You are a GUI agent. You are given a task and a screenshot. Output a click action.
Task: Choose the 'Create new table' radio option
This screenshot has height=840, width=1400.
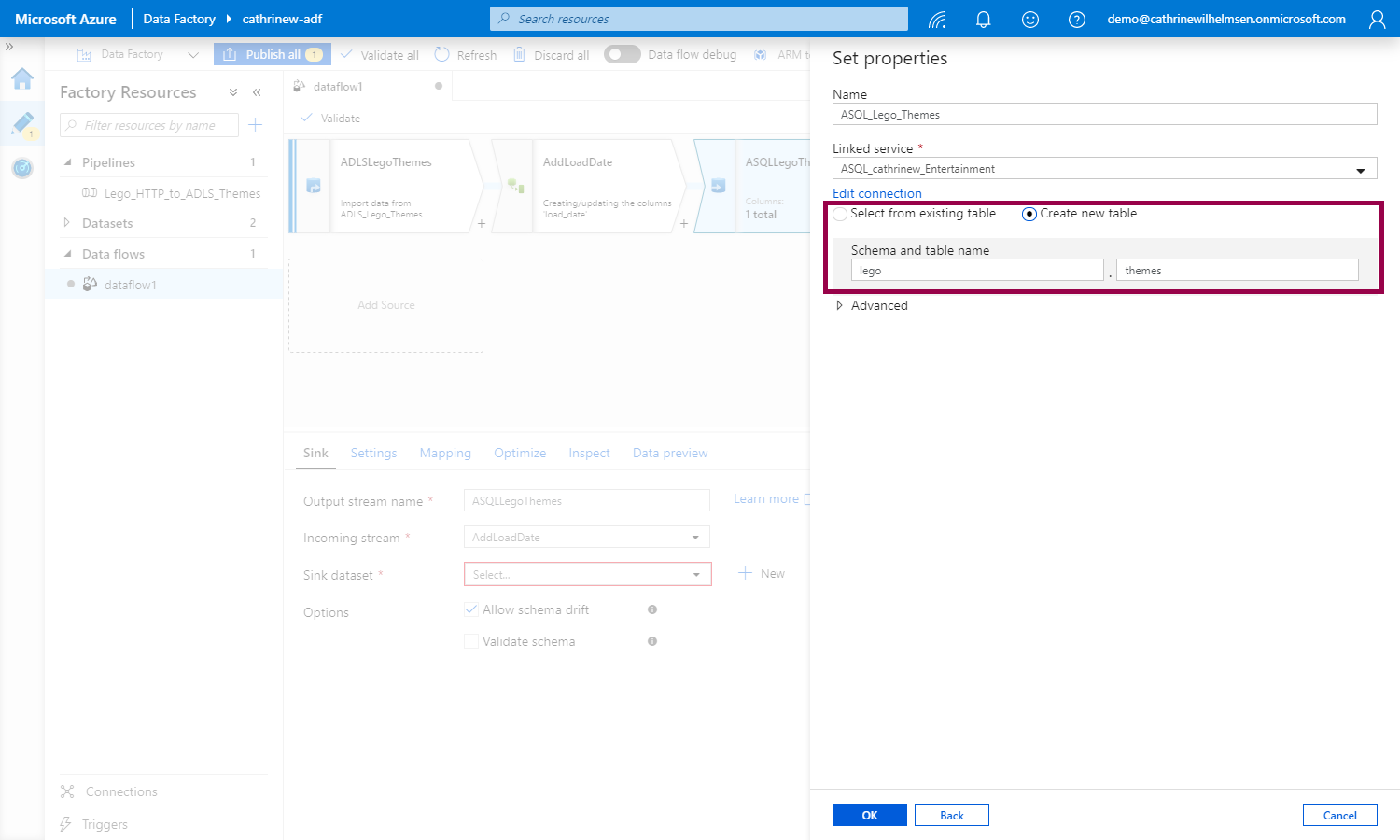pos(1029,214)
